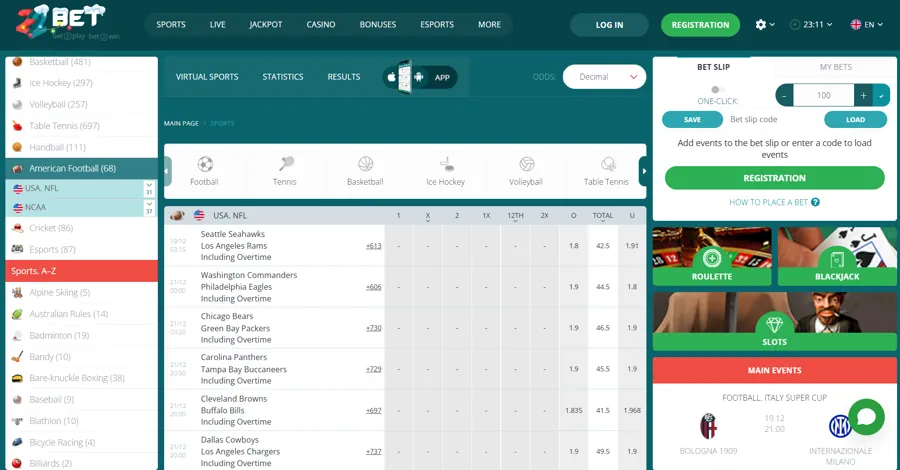Click REGISTRATION button in bet slip
900x470 pixels.
pos(774,178)
